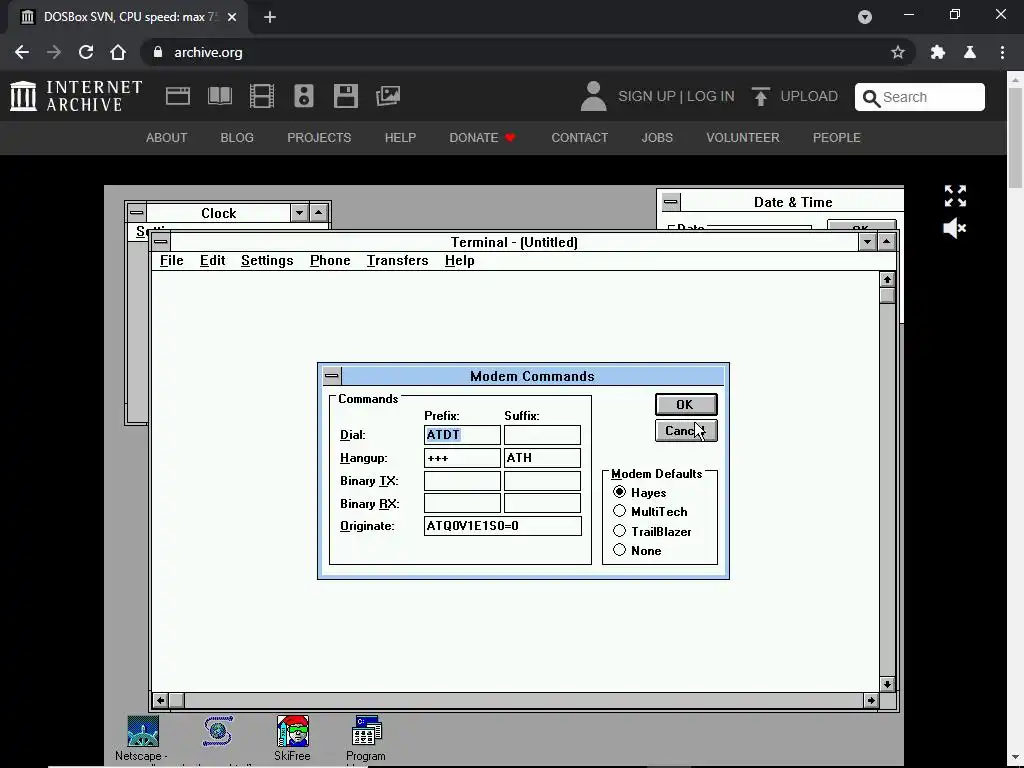Go back in browser history
1024x768 pixels.
[x=22, y=52]
